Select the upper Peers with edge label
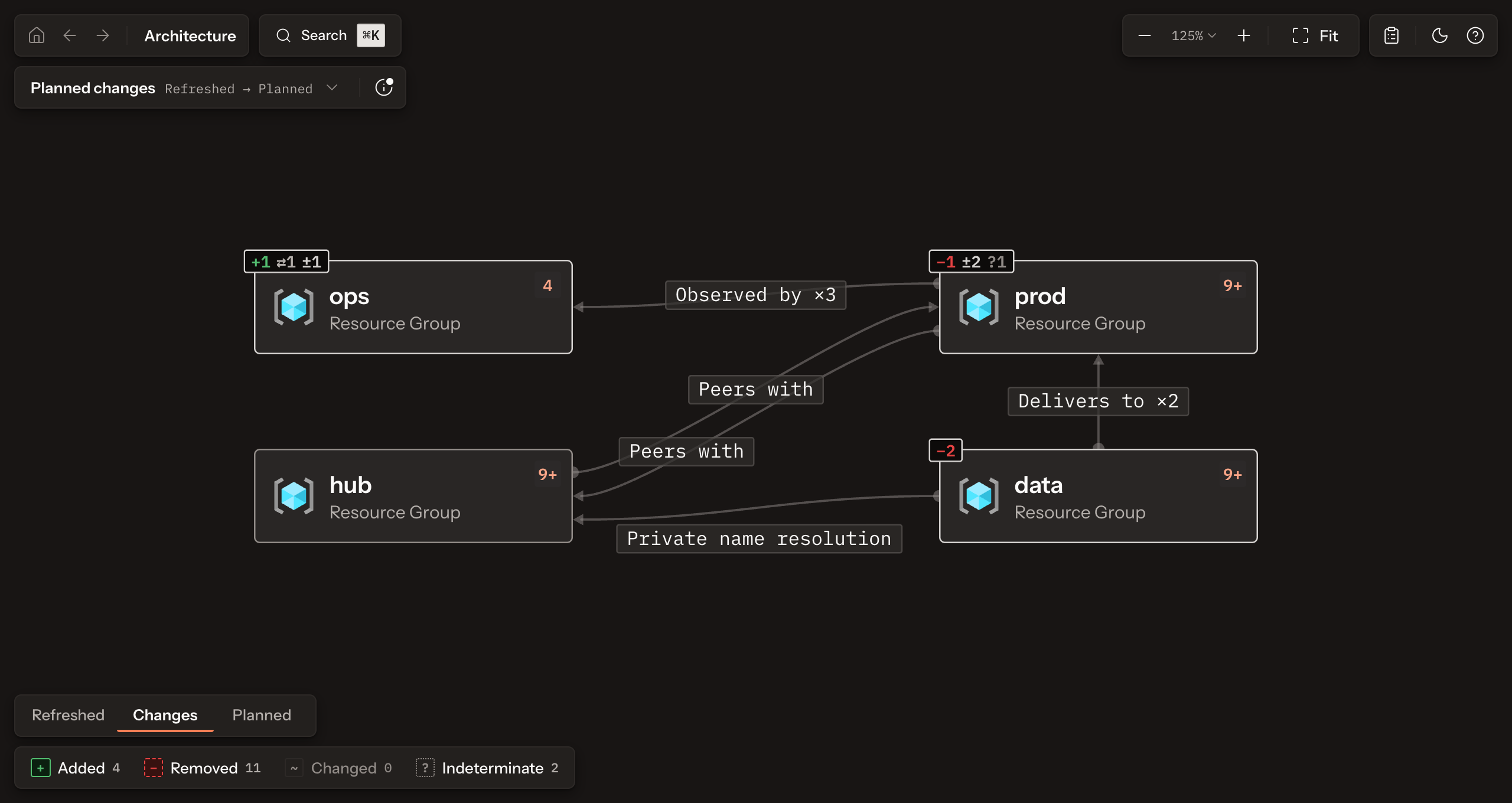The width and height of the screenshot is (1512, 803). click(756, 390)
